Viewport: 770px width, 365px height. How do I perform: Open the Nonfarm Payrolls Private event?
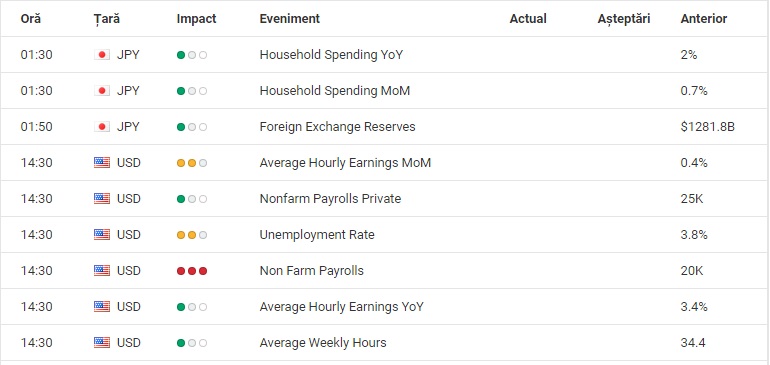coord(330,199)
